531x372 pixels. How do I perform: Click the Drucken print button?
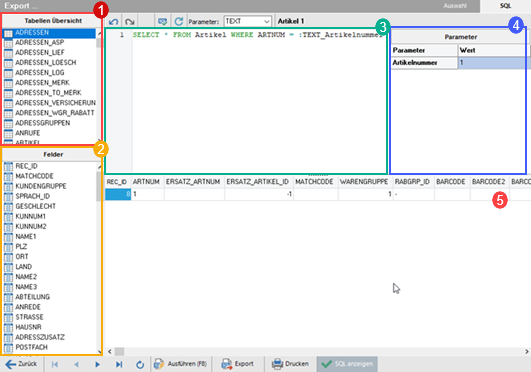pos(290,364)
